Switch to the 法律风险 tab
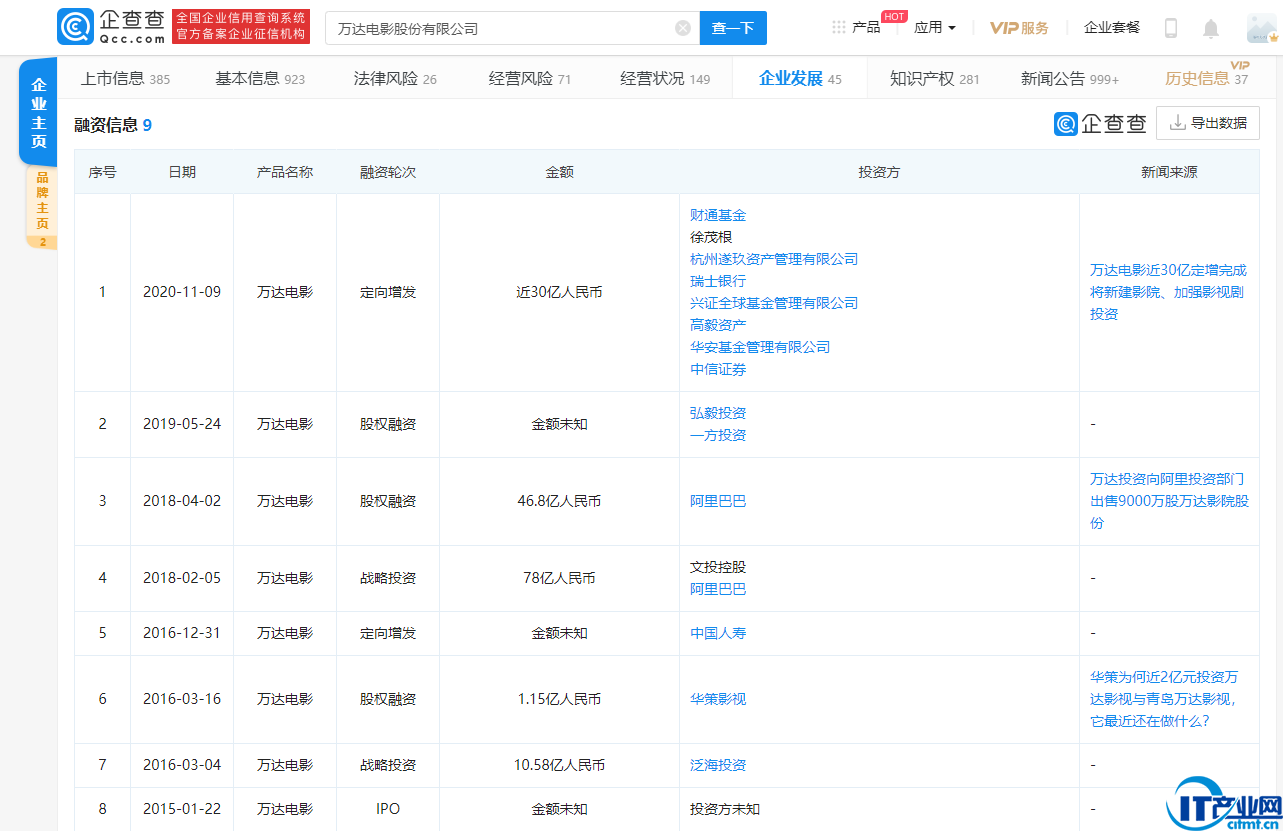1283x831 pixels. coord(395,78)
